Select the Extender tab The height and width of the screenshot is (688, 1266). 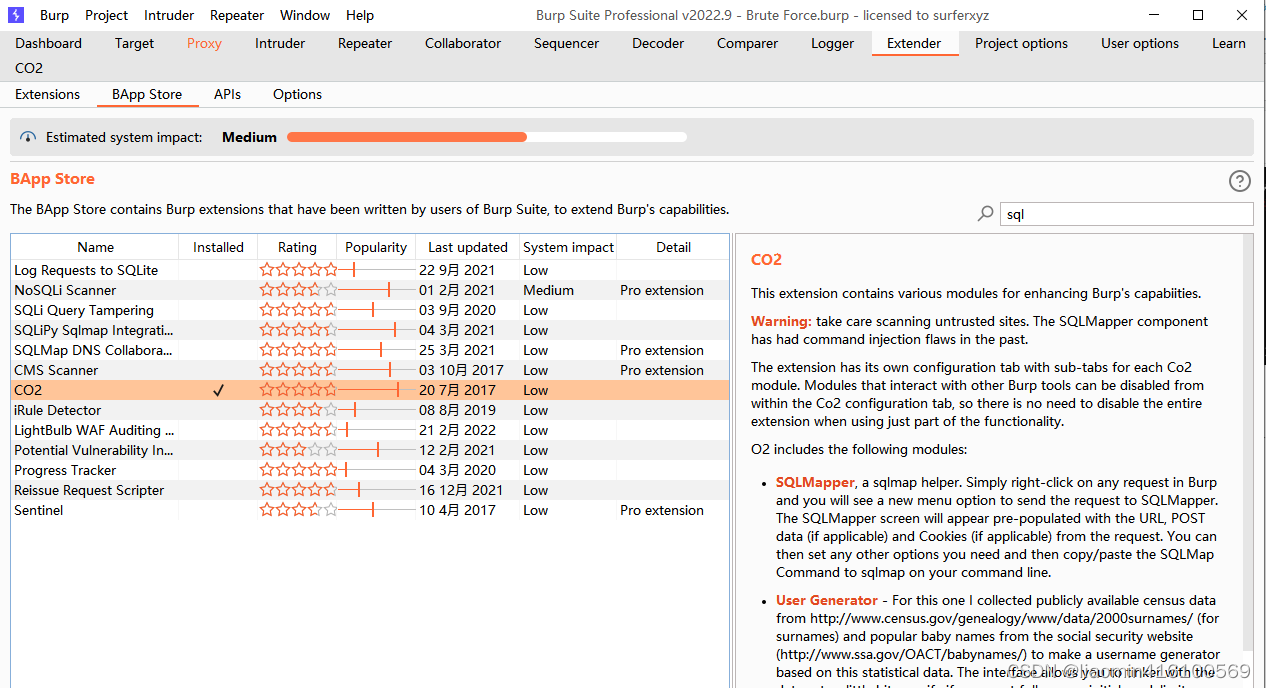(x=914, y=43)
